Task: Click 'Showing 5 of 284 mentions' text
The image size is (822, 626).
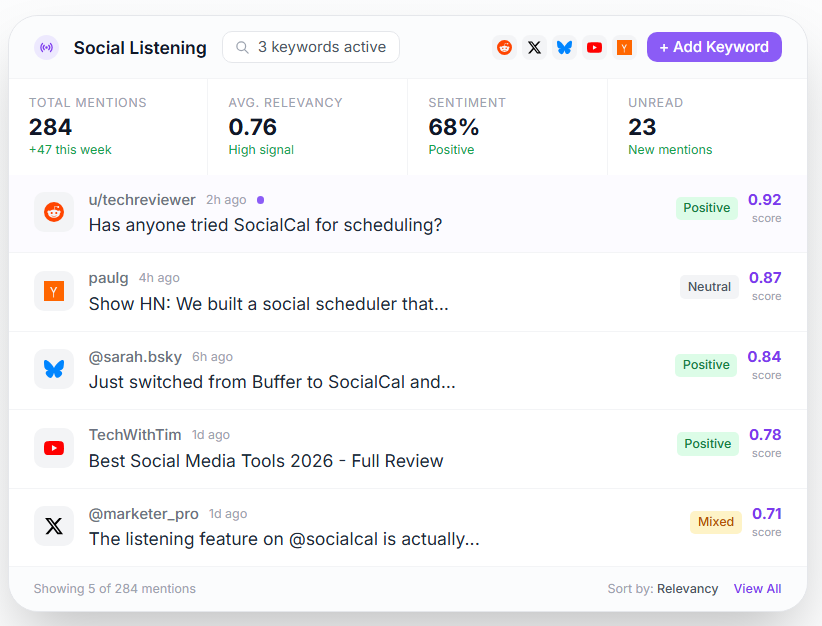Action: (x=115, y=589)
